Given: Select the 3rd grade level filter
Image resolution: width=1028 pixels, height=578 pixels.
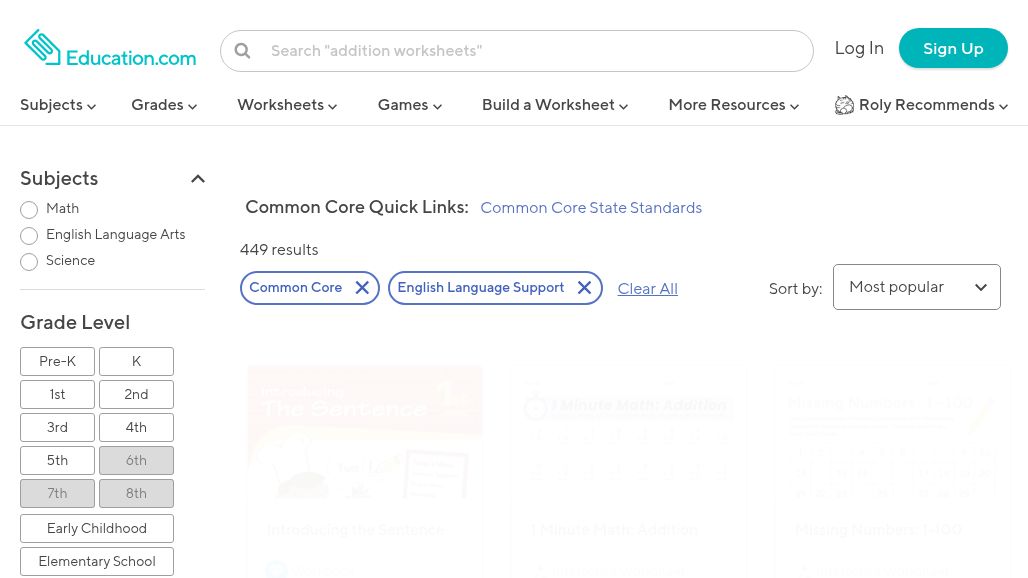Looking at the screenshot, I should (57, 427).
